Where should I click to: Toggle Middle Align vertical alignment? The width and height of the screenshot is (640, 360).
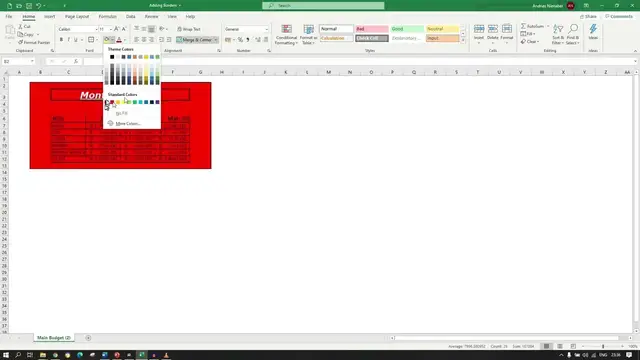[x=144, y=29]
